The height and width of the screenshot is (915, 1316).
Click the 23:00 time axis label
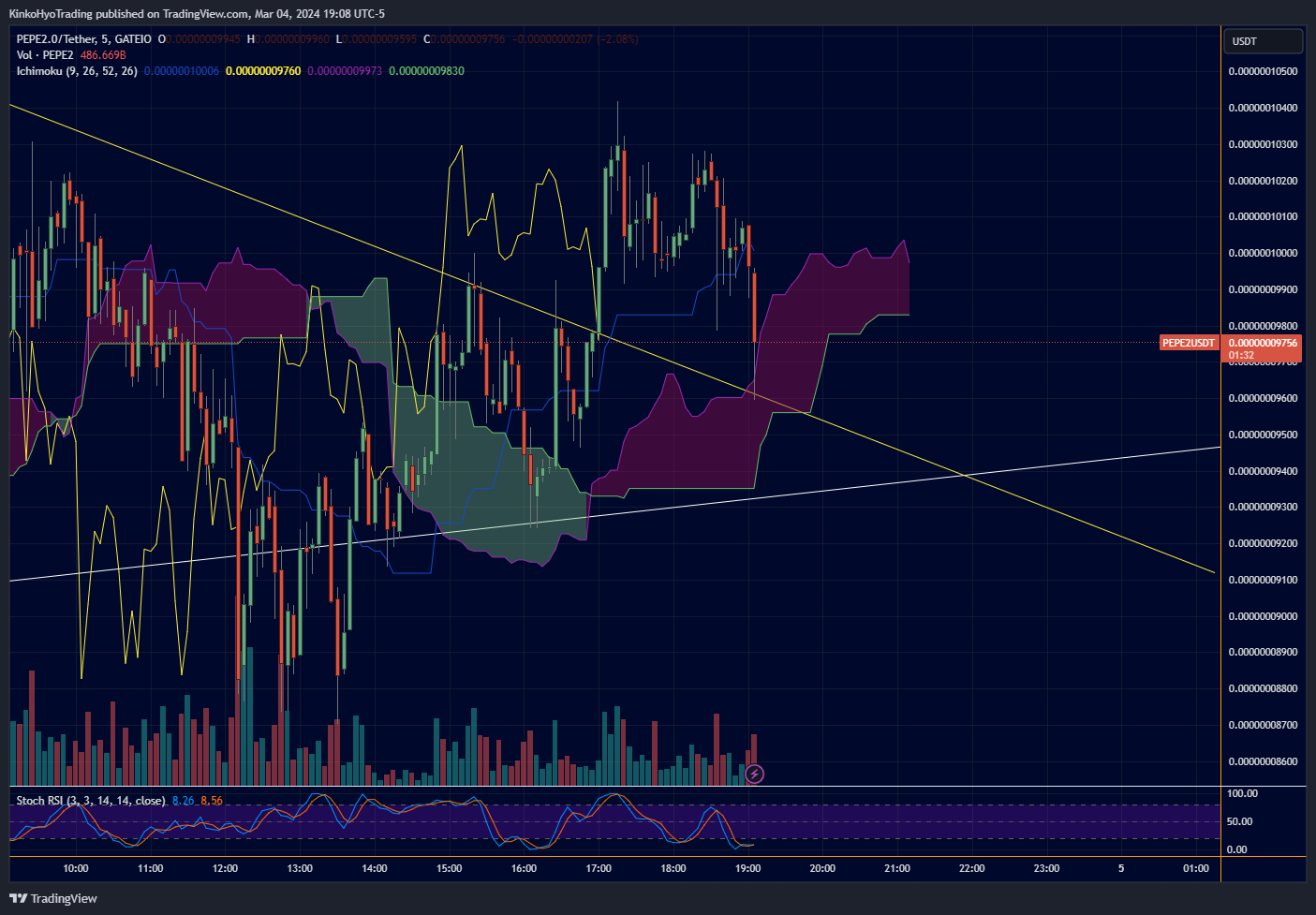point(1046,868)
